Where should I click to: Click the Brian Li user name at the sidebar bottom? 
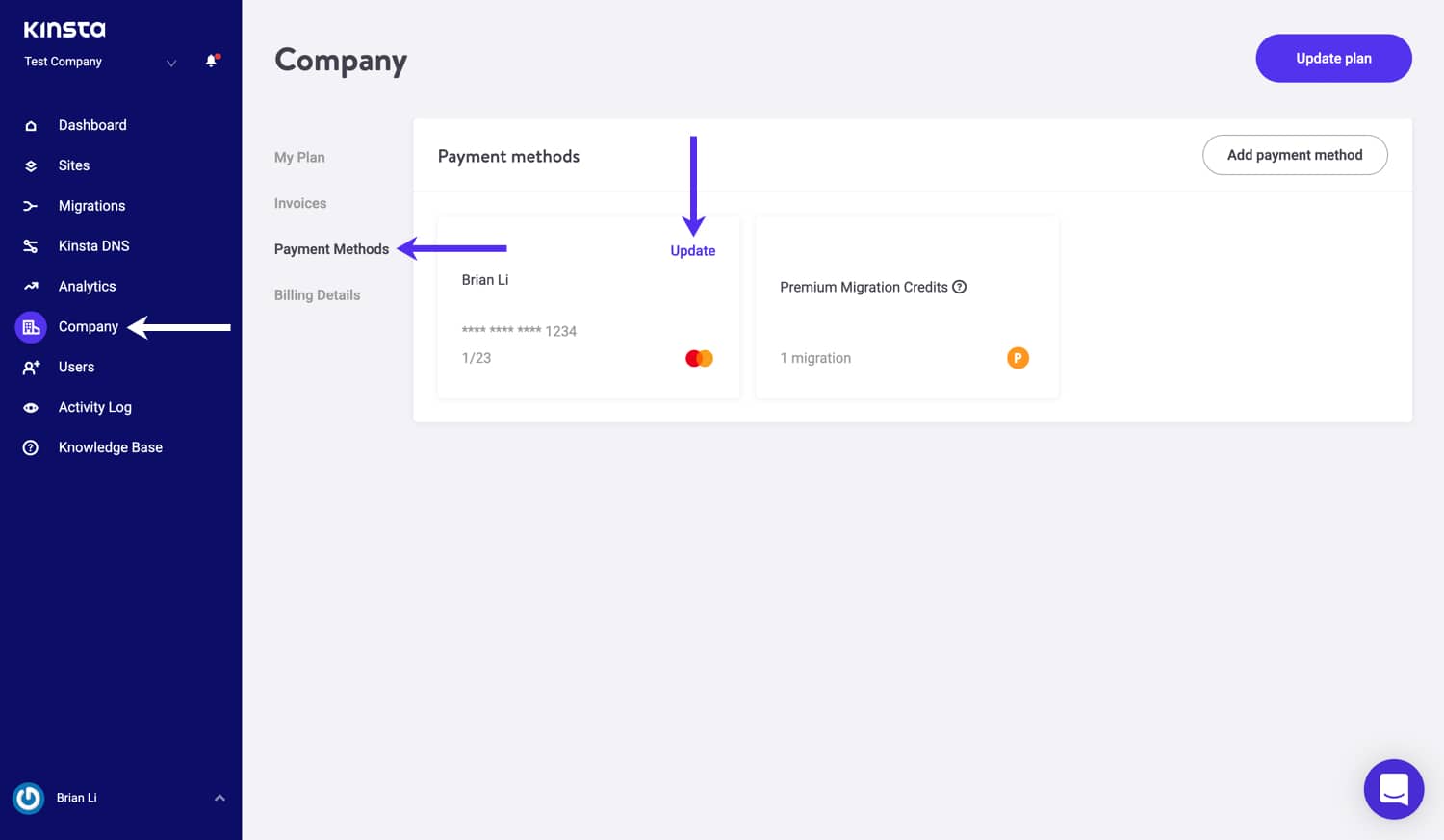click(x=77, y=798)
